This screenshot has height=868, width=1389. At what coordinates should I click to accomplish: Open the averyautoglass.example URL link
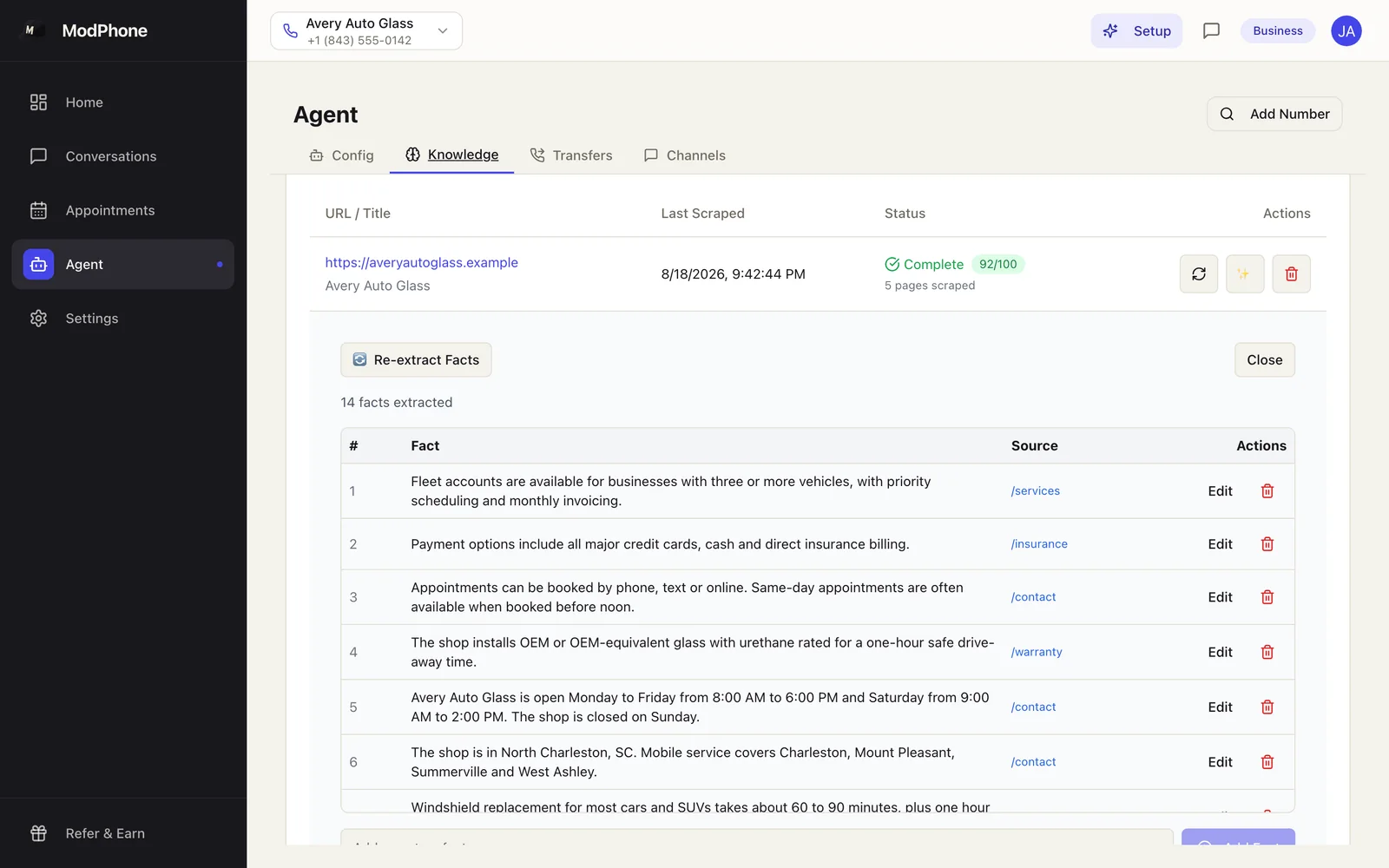coord(422,262)
